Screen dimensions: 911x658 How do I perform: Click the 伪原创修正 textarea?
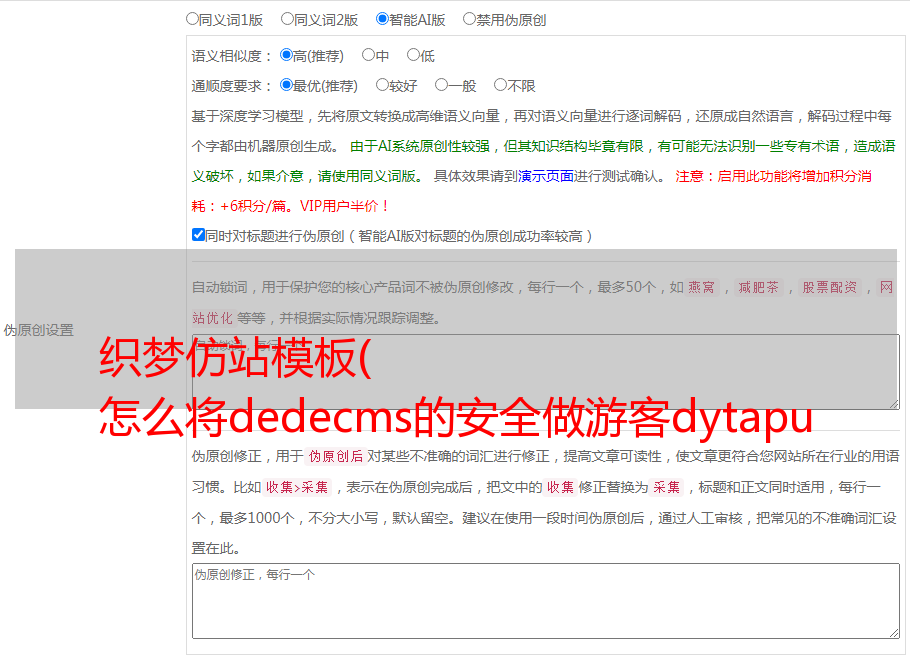[x=546, y=601]
